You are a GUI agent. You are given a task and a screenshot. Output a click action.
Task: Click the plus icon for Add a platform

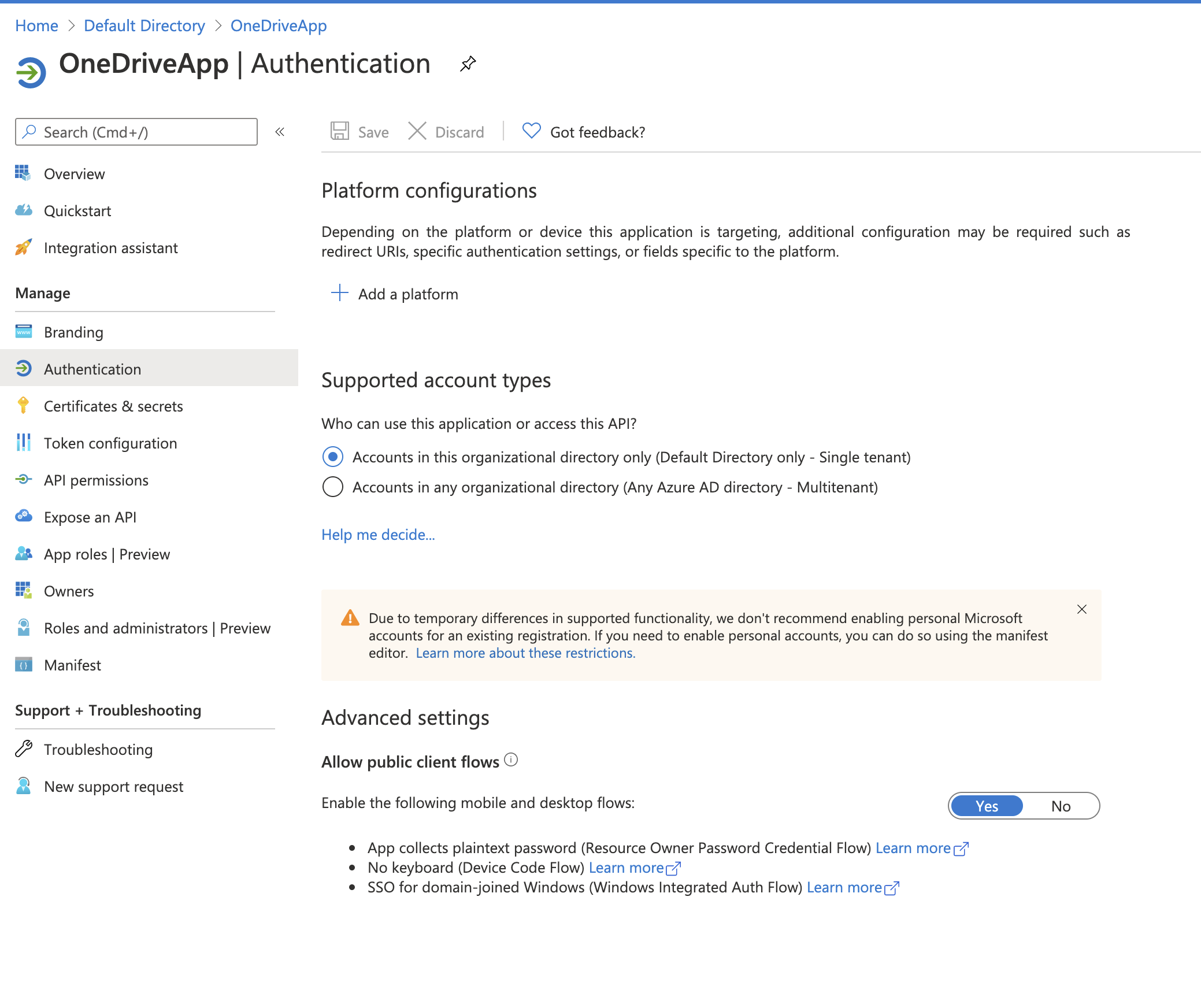[340, 293]
